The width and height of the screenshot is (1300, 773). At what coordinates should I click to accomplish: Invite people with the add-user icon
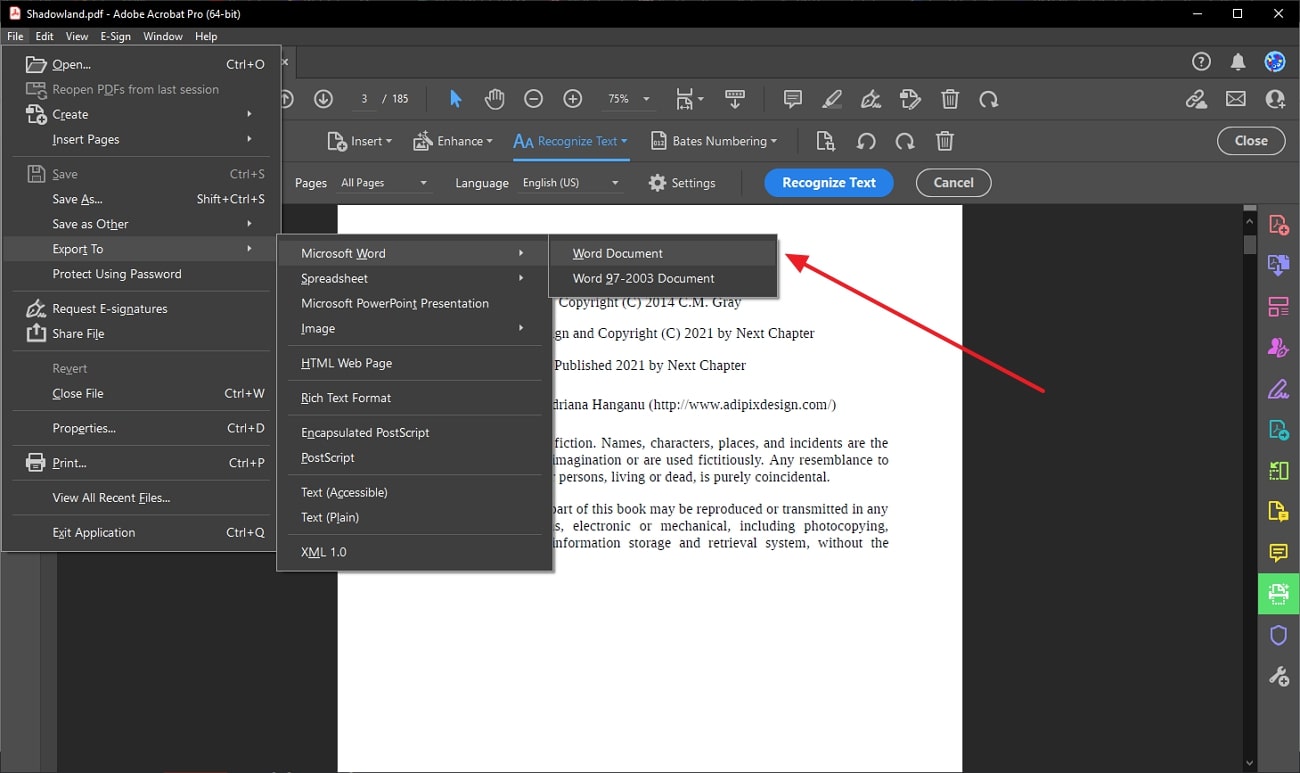(1275, 99)
